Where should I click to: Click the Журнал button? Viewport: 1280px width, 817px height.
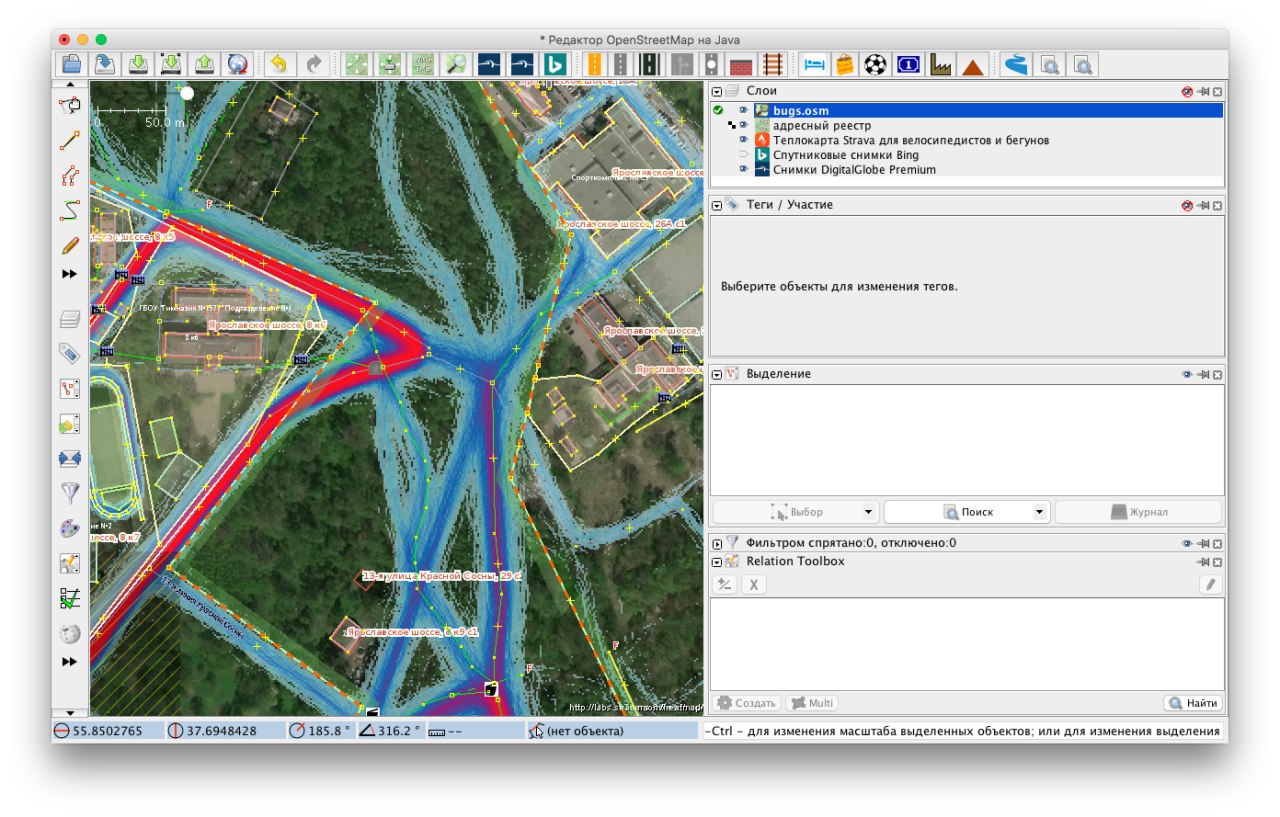click(x=1139, y=512)
